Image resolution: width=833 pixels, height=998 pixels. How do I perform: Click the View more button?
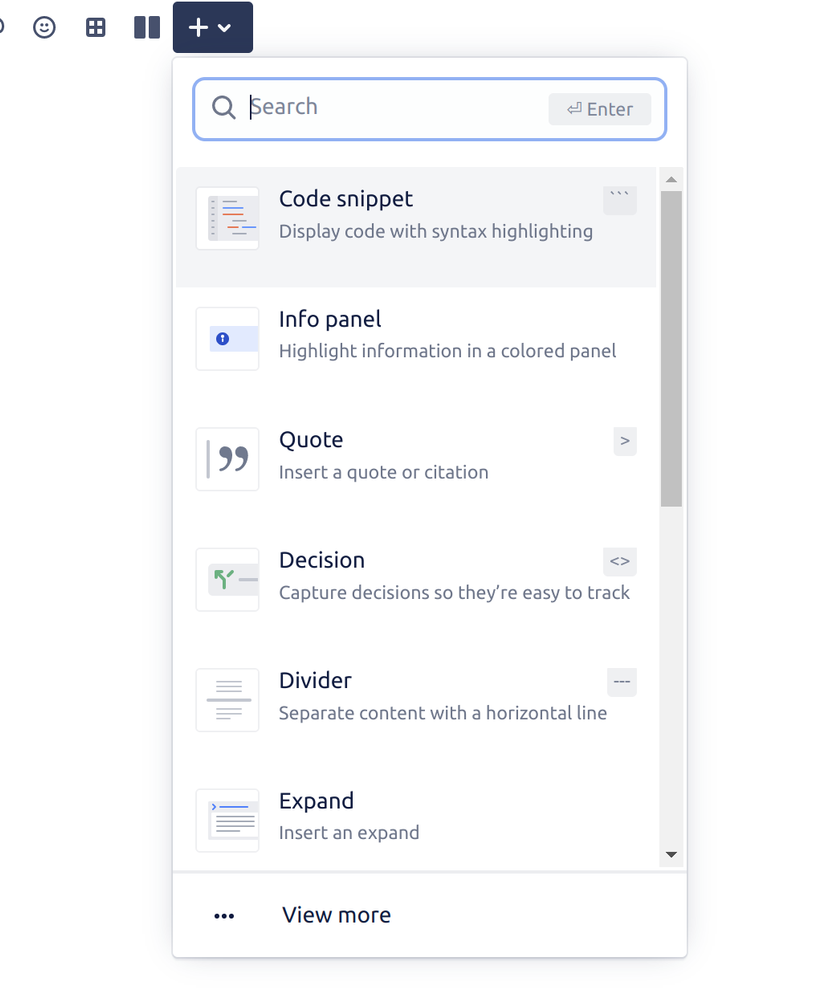(336, 915)
